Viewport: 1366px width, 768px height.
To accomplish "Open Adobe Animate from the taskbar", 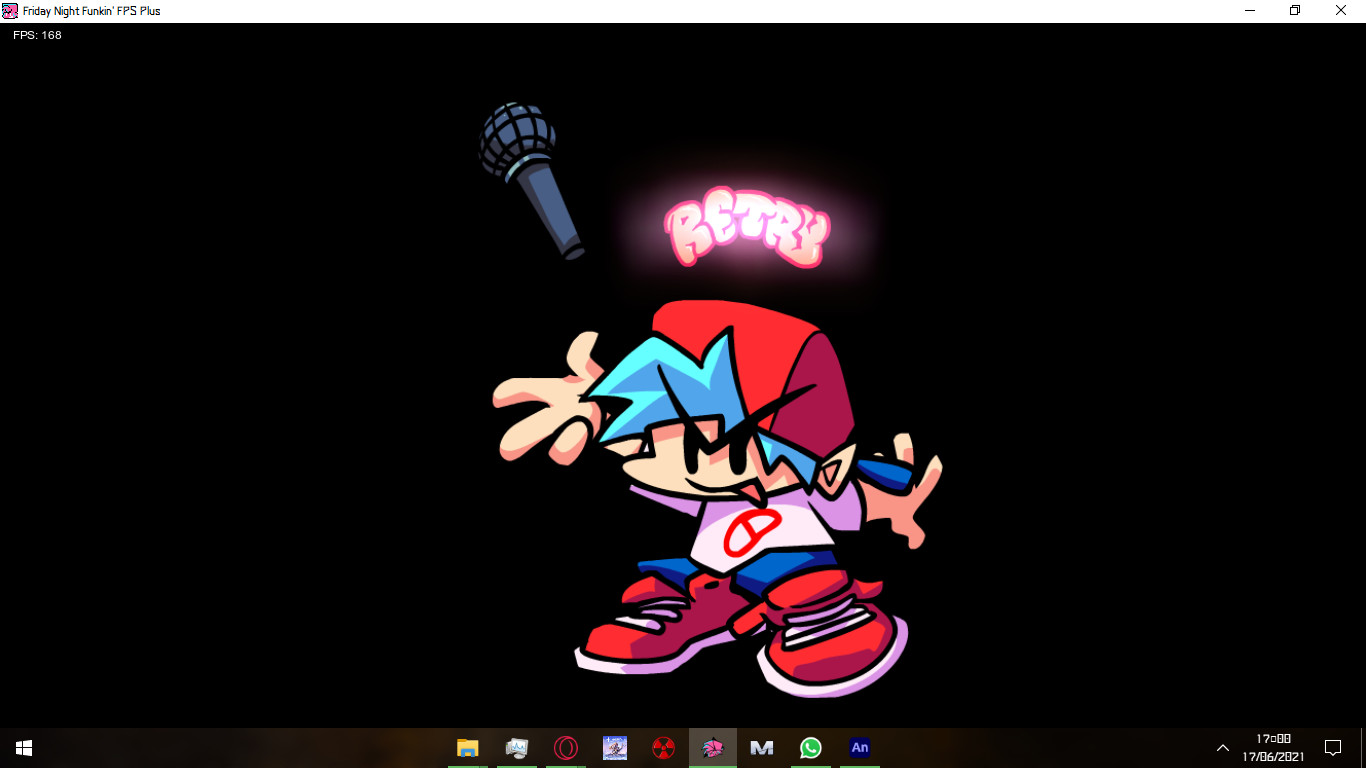I will [x=858, y=747].
